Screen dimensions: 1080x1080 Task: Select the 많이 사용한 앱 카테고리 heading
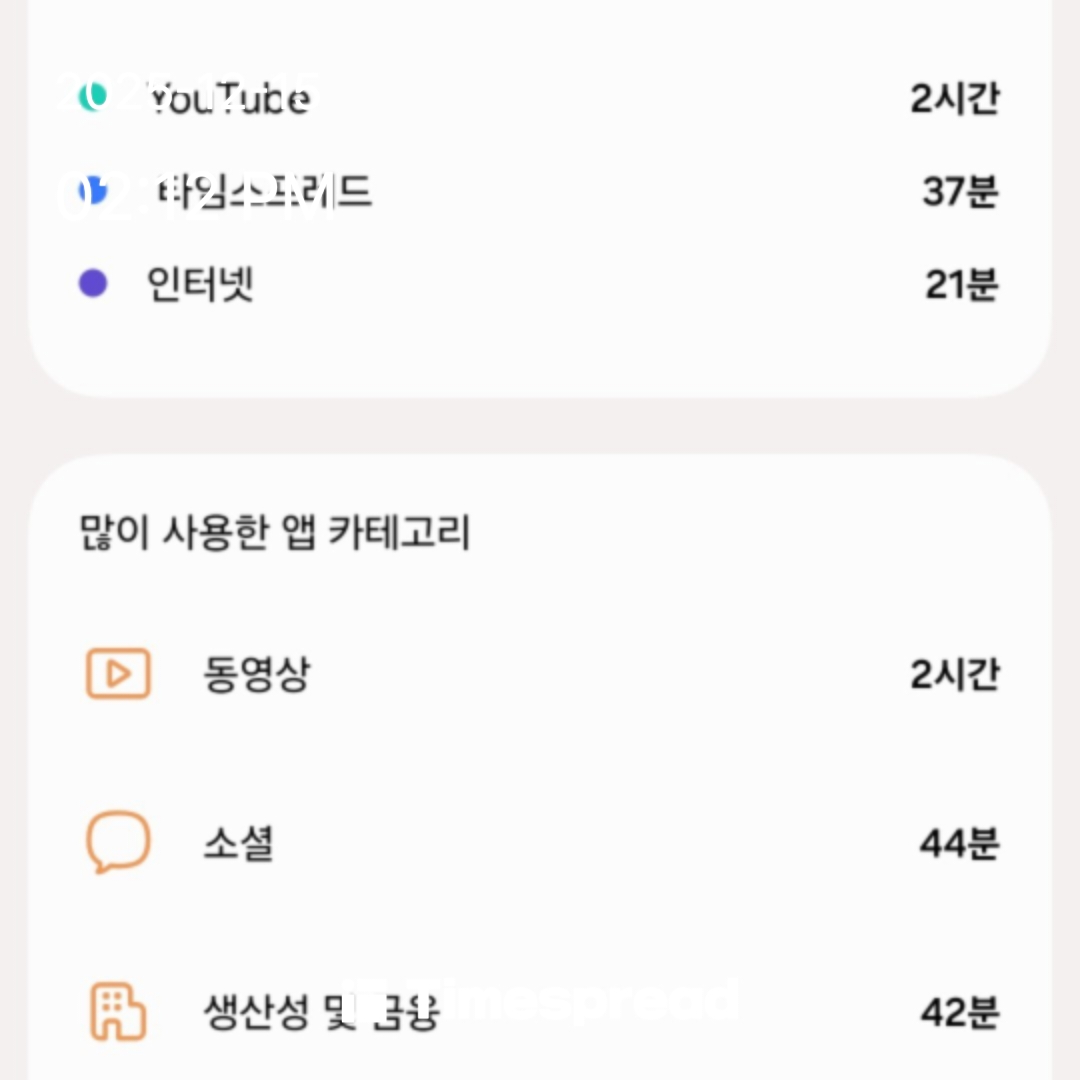tap(274, 532)
